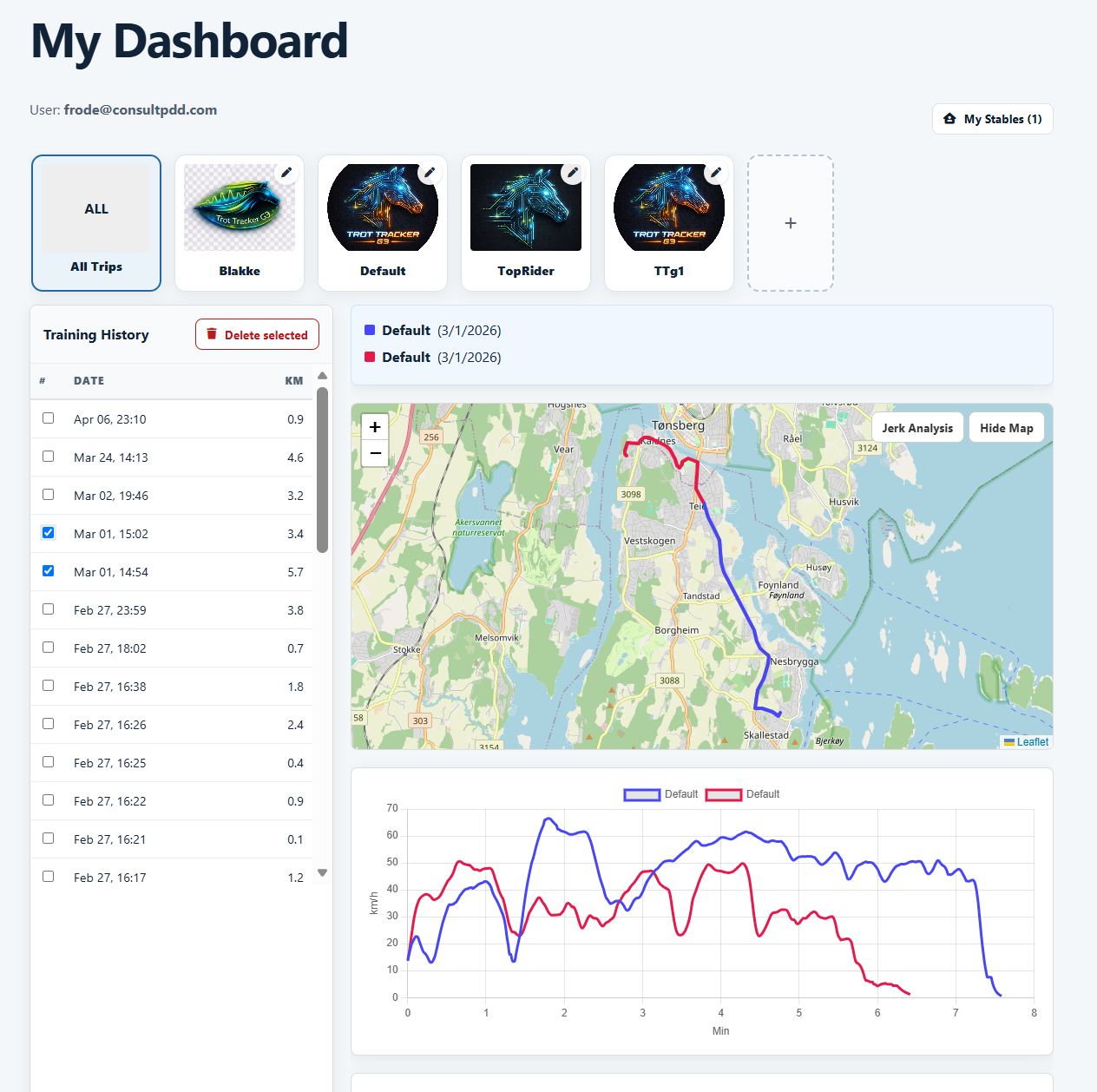Click the user email frode@consultpdd.com

point(141,110)
